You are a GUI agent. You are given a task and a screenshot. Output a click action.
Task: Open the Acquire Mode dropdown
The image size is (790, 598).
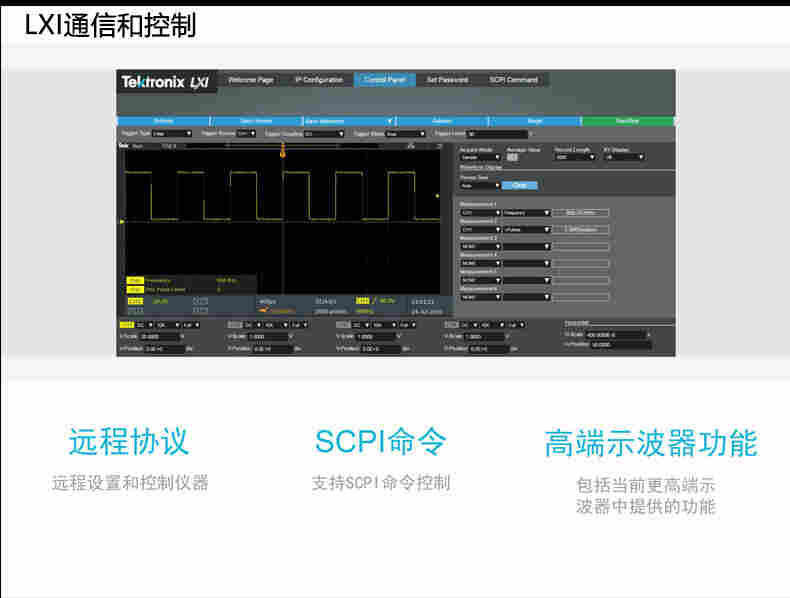click(x=480, y=157)
